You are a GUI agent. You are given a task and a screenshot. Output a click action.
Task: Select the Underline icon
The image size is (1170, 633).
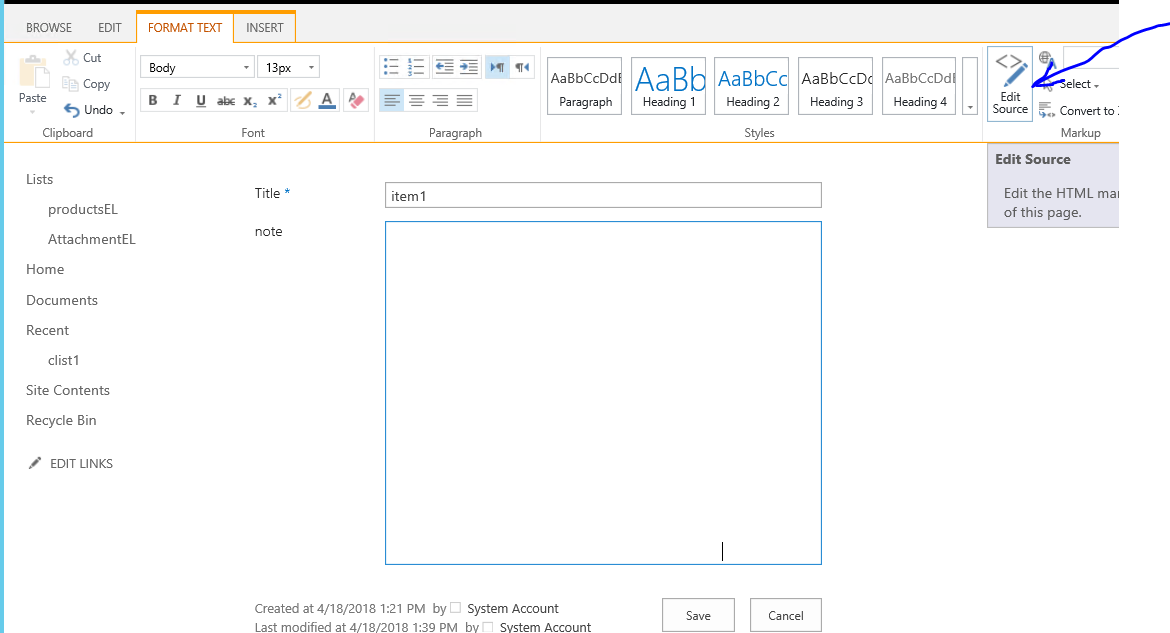click(x=199, y=100)
